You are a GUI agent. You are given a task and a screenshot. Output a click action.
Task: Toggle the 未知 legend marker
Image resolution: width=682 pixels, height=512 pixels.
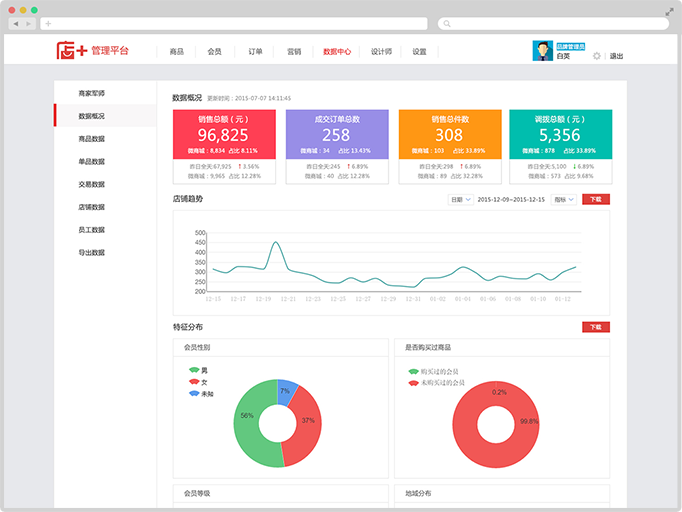(x=194, y=394)
